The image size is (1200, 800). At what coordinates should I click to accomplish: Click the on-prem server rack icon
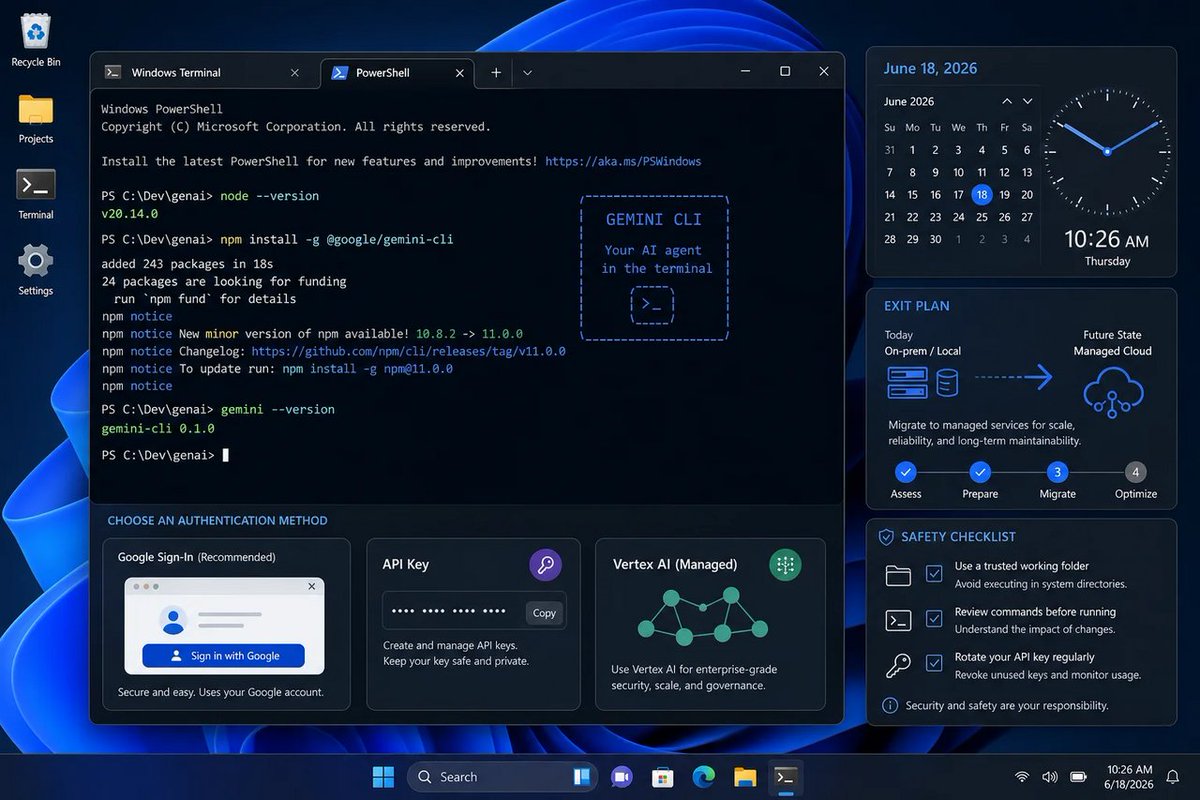908,381
